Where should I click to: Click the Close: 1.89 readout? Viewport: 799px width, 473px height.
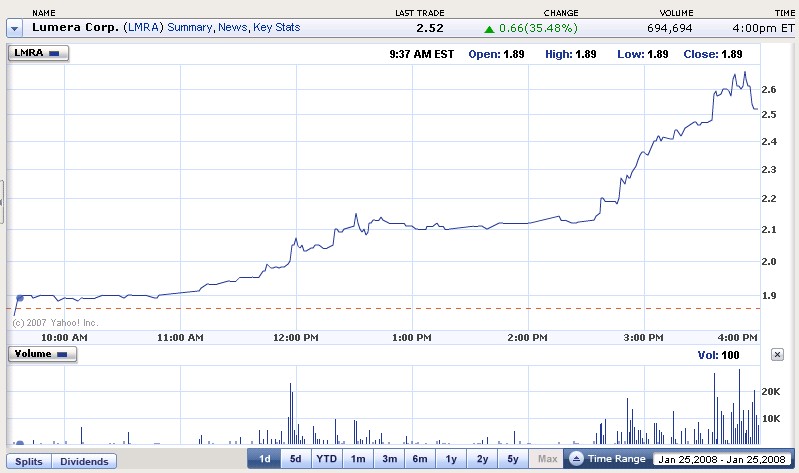tap(713, 54)
